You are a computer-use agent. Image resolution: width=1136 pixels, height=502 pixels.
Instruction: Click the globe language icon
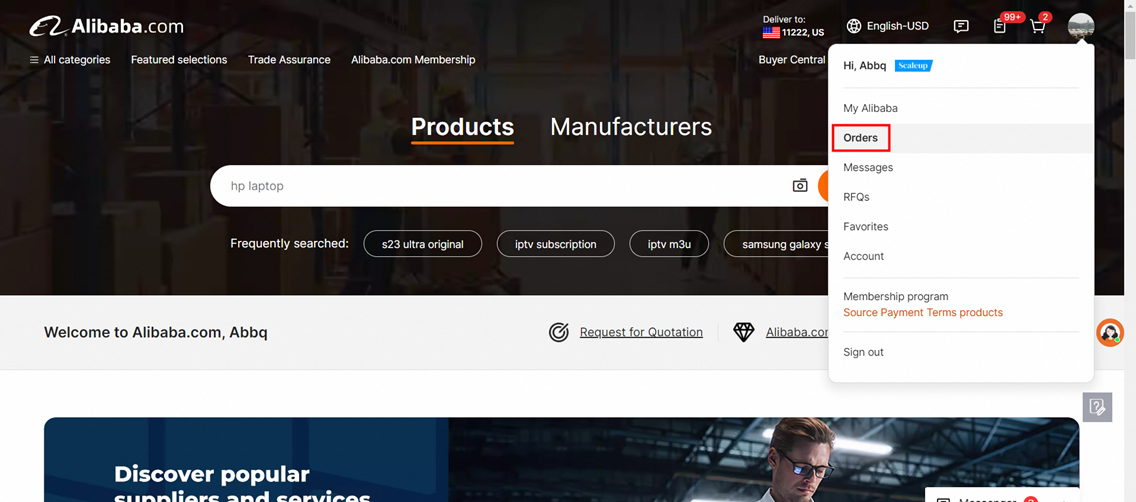(x=854, y=26)
